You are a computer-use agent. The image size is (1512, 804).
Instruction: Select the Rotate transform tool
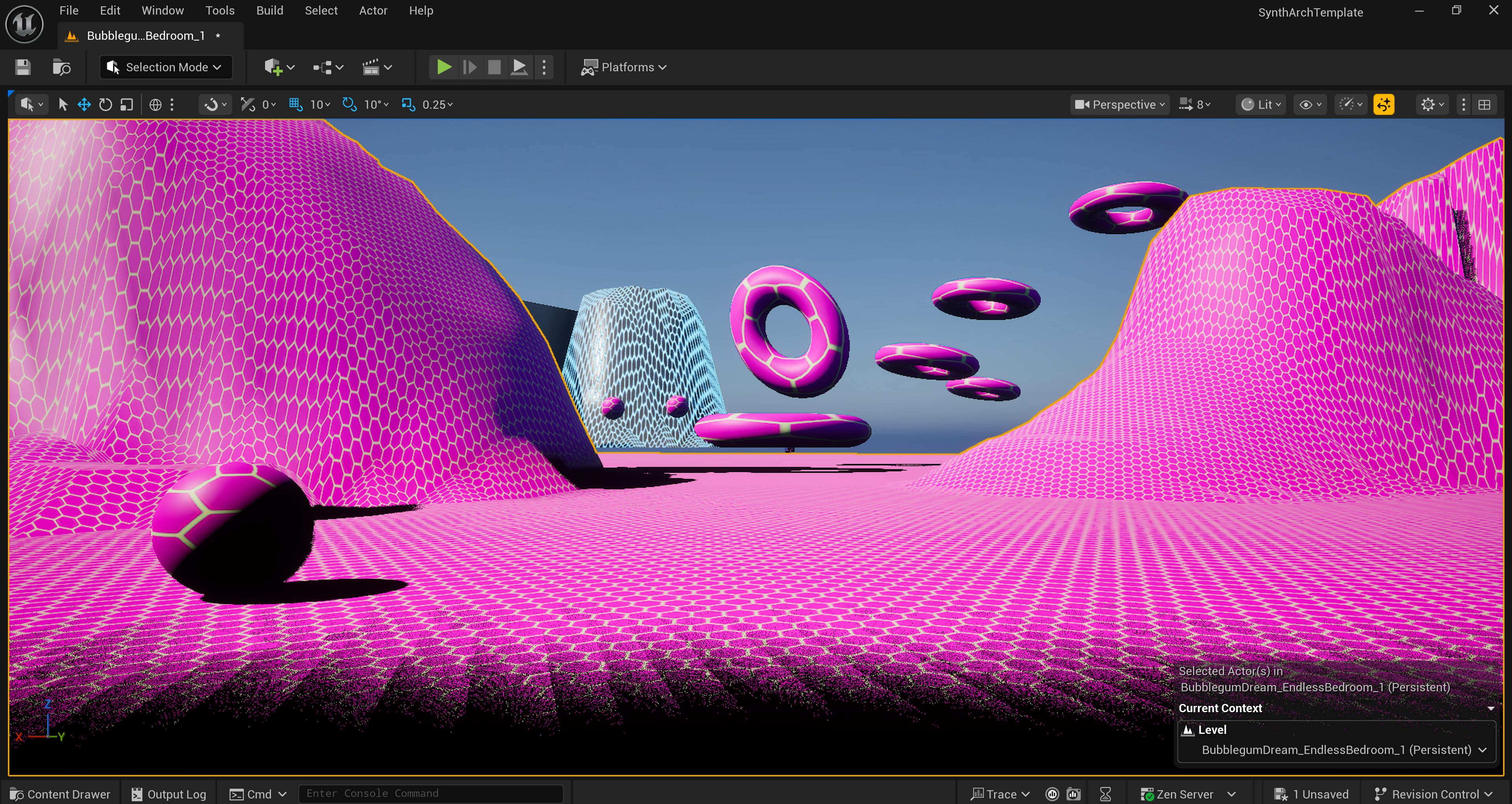coord(105,104)
